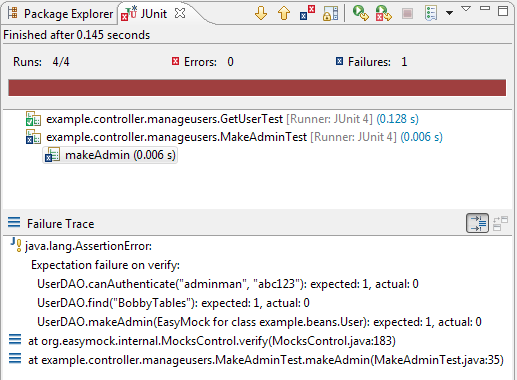Click the Failures count icon

pyautogui.click(x=339, y=61)
